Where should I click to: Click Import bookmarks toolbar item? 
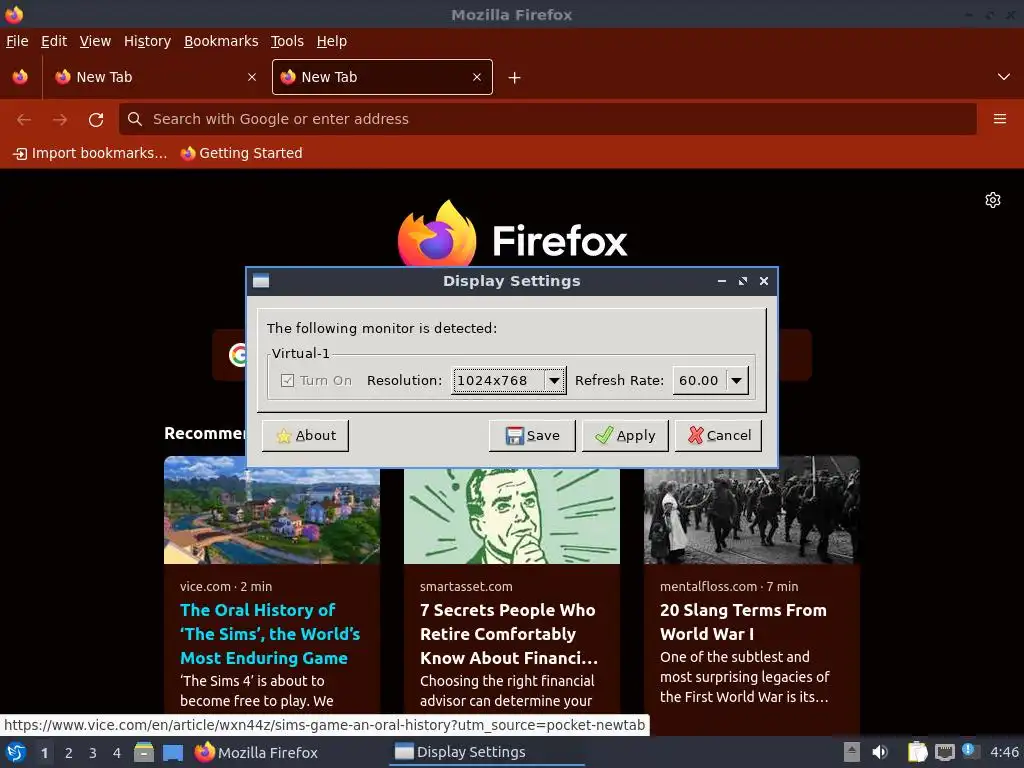90,153
